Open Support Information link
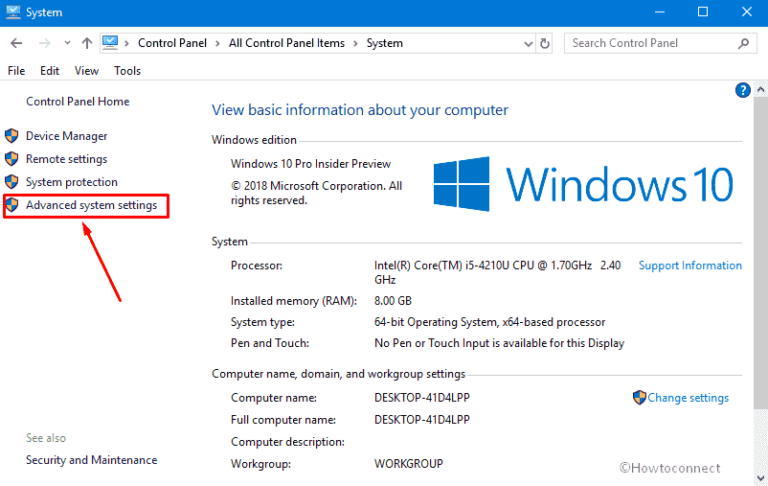768x486 pixels. (x=690, y=266)
